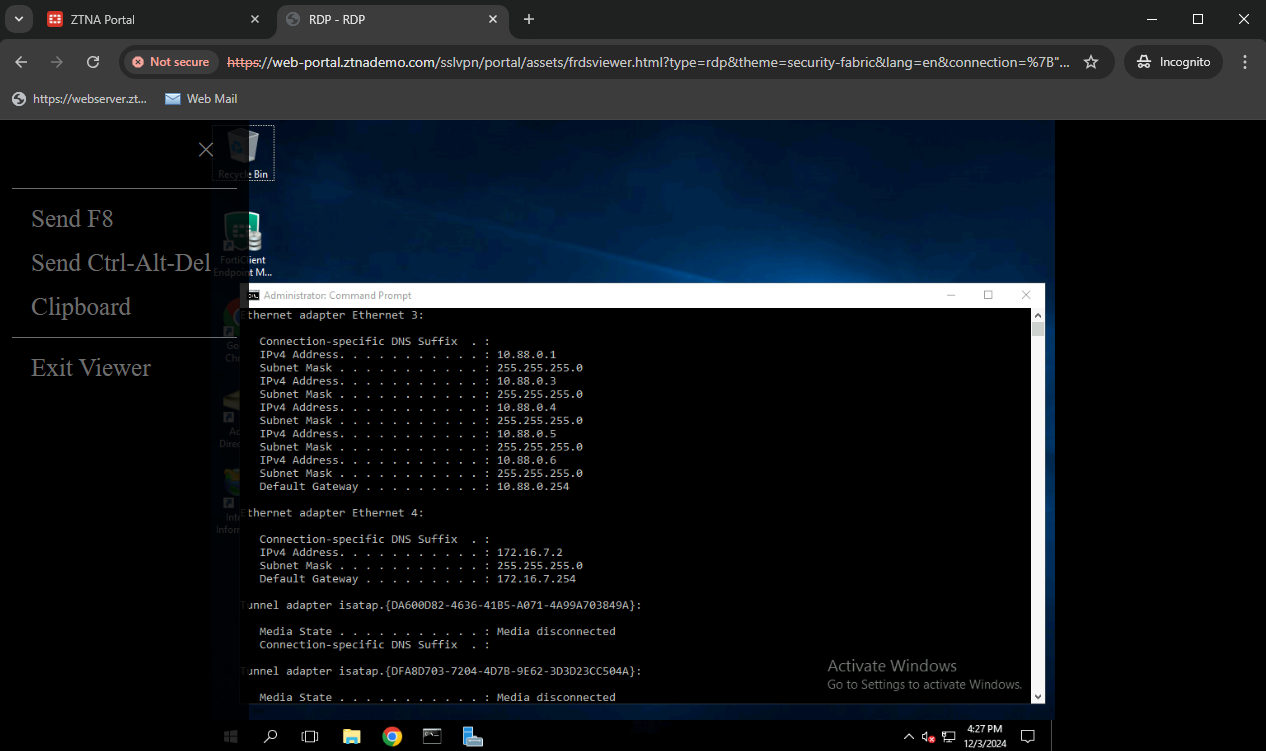Open Chrome's tab search dropdown
Screen dimensions: 1266x751
(x=18, y=19)
